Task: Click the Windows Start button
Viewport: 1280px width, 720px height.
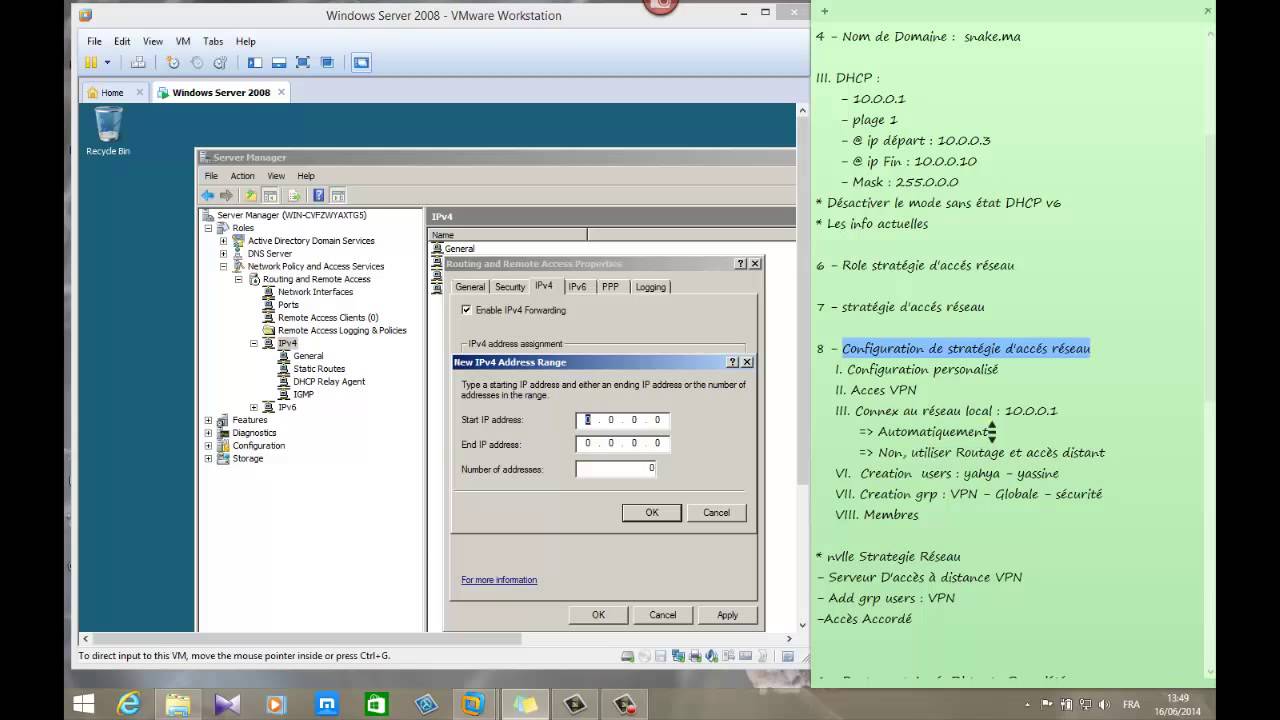Action: tap(83, 704)
